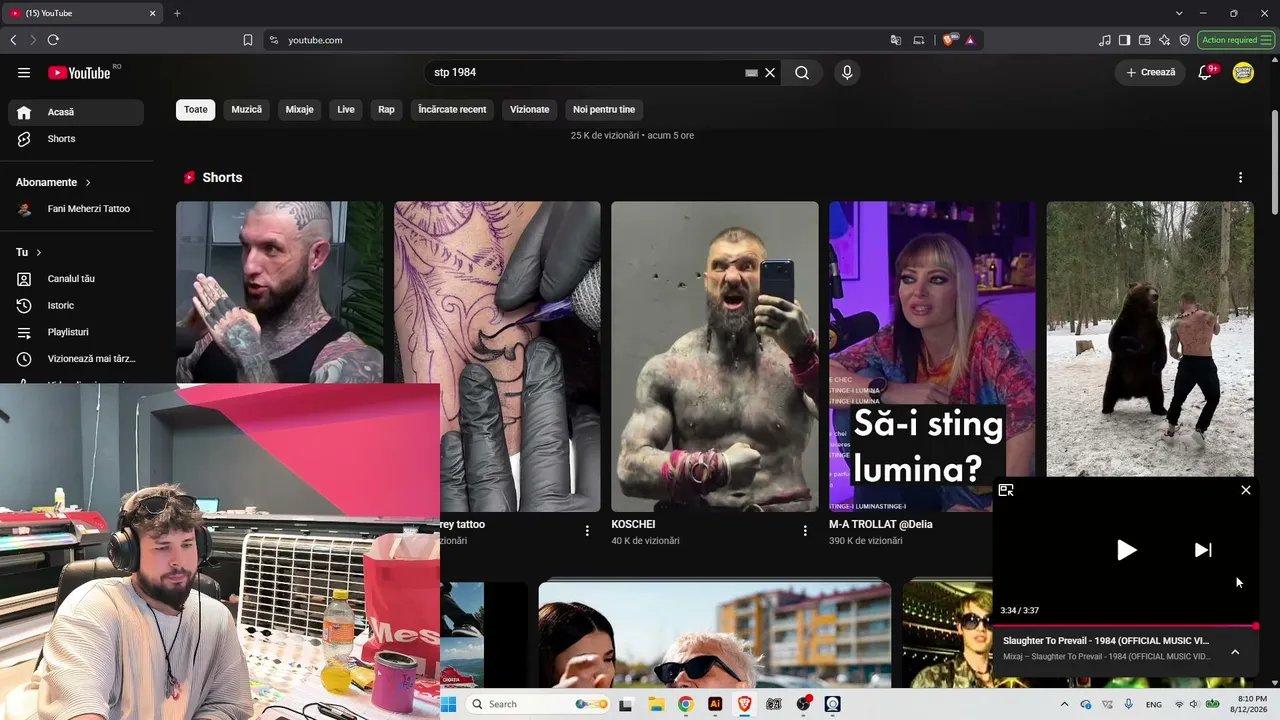
Task: Expand the Tu section
Action: pyautogui.click(x=29, y=252)
